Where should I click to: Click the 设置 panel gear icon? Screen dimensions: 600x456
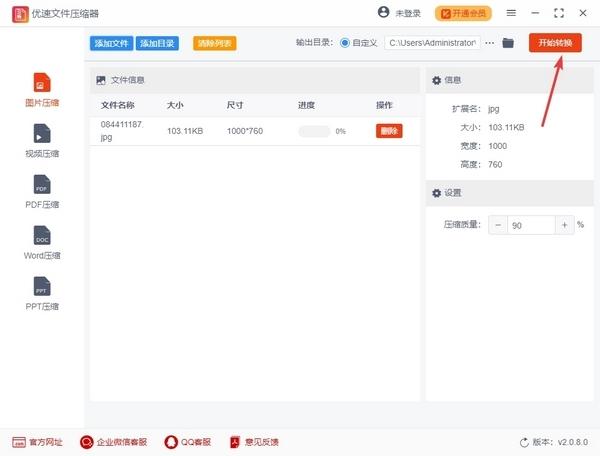pos(437,193)
